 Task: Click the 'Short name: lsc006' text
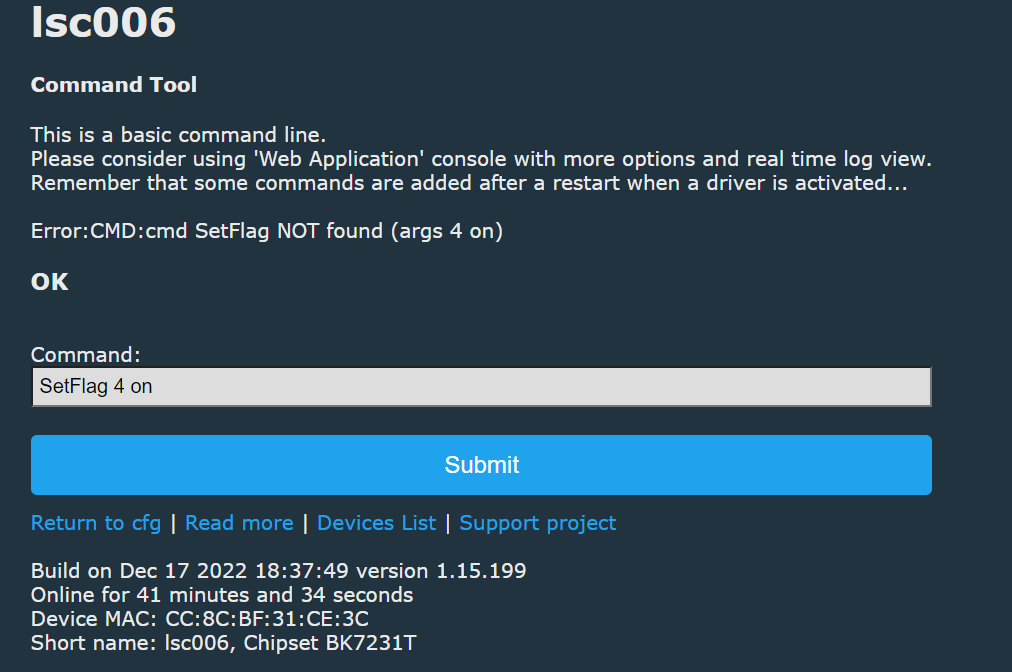(x=130, y=643)
